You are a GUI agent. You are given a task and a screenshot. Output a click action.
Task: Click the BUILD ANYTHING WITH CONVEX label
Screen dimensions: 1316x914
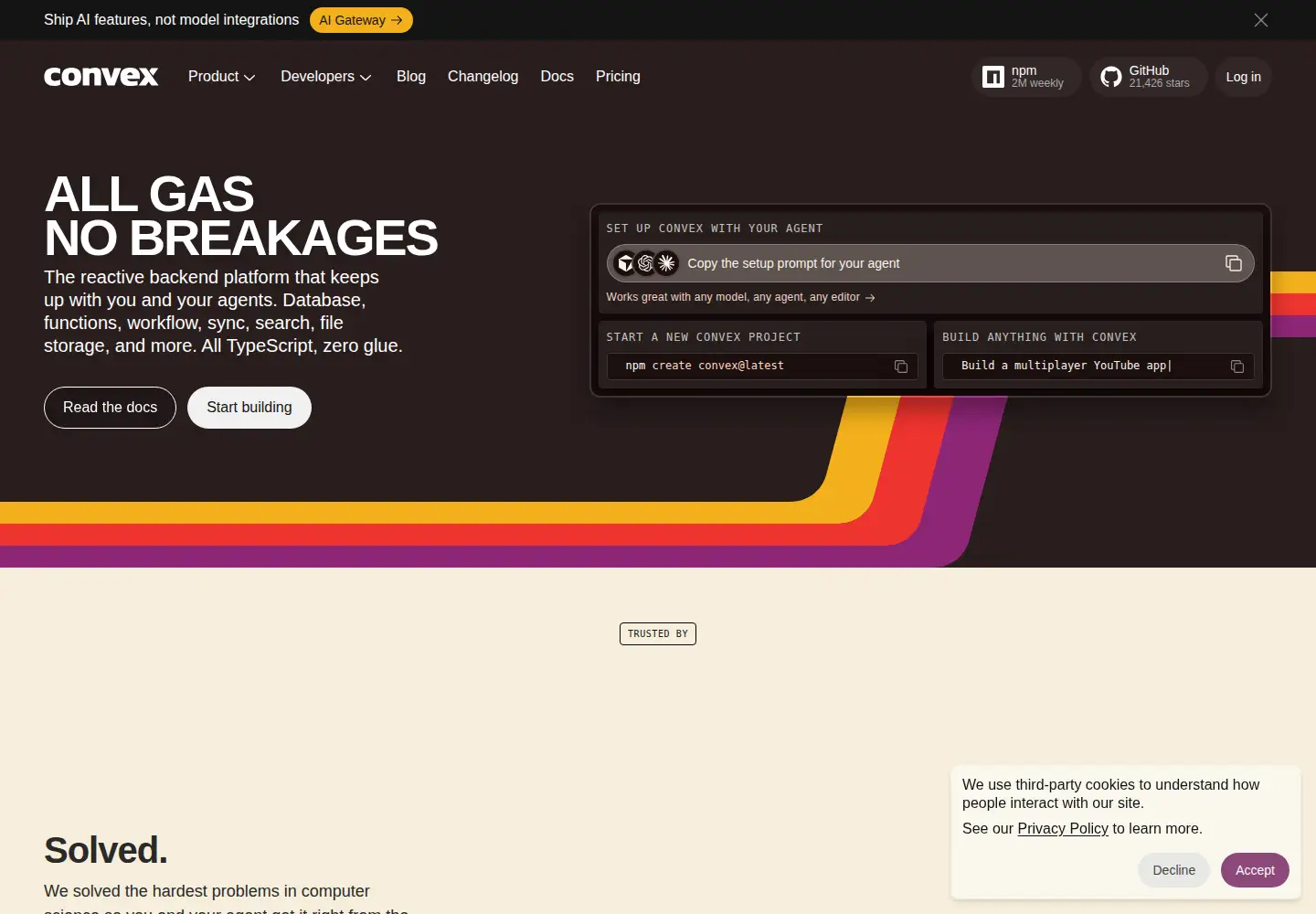[x=1039, y=337]
